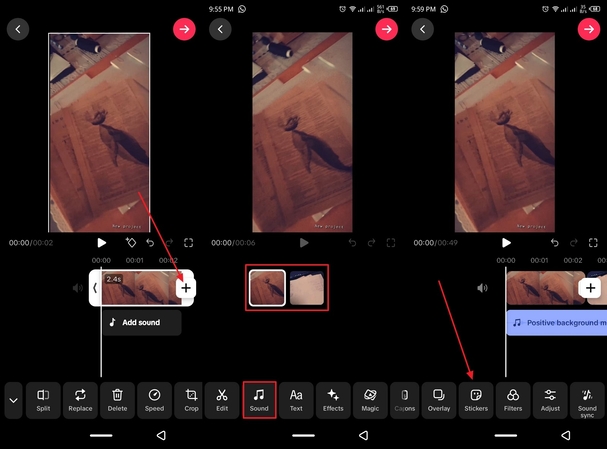607x449 pixels.
Task: Tap the red next arrow in right screen
Action: pyautogui.click(x=589, y=29)
